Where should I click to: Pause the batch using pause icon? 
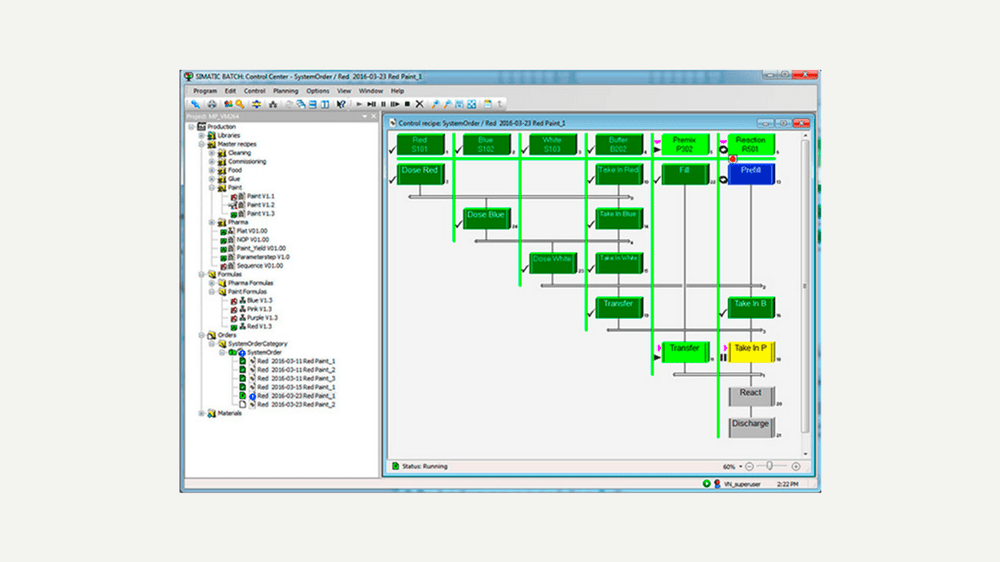383,104
